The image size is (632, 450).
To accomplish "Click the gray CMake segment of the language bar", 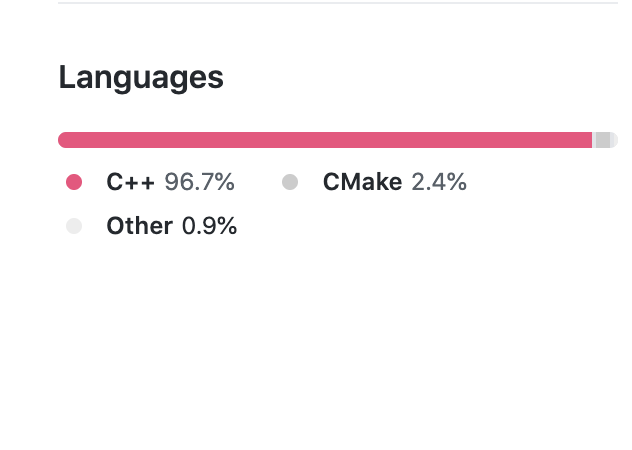I will click(602, 140).
